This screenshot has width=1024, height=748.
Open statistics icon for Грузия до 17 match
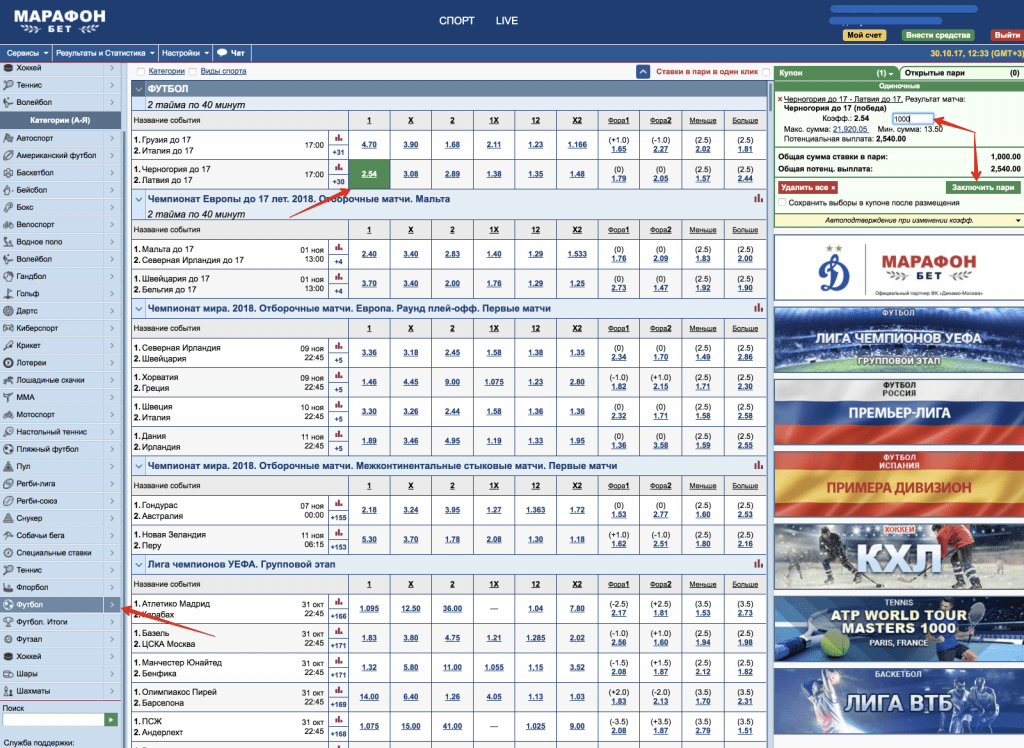pos(338,138)
